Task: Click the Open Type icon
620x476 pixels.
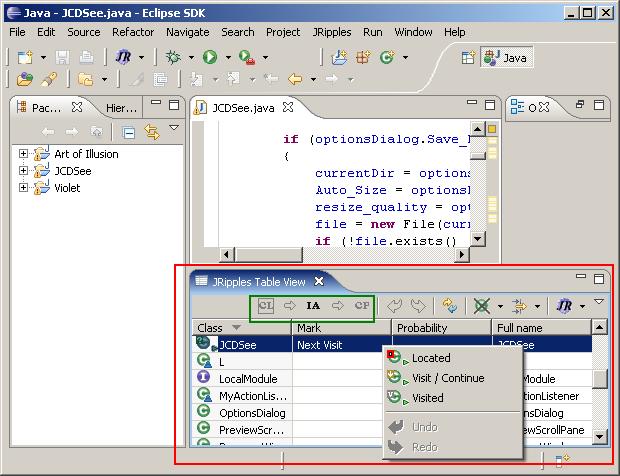Action: [25, 79]
